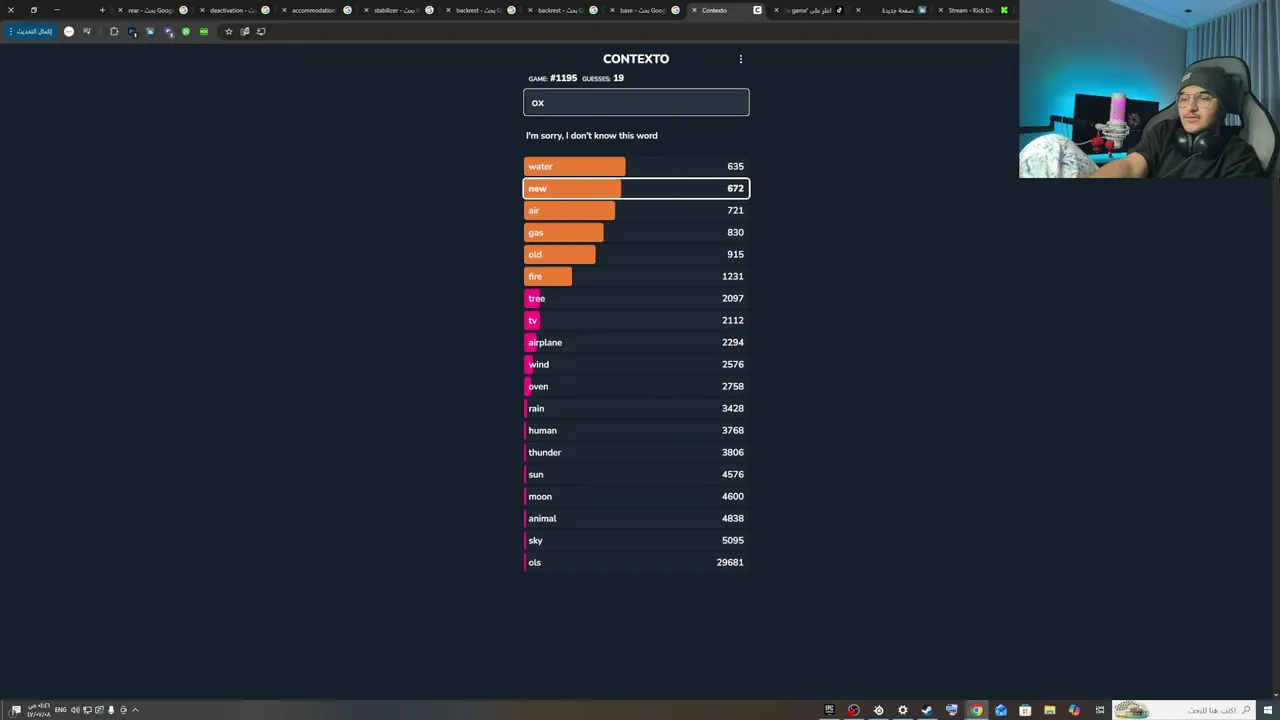Image resolution: width=1280 pixels, height=720 pixels.
Task: Click the 'moon' guess row
Action: point(636,496)
